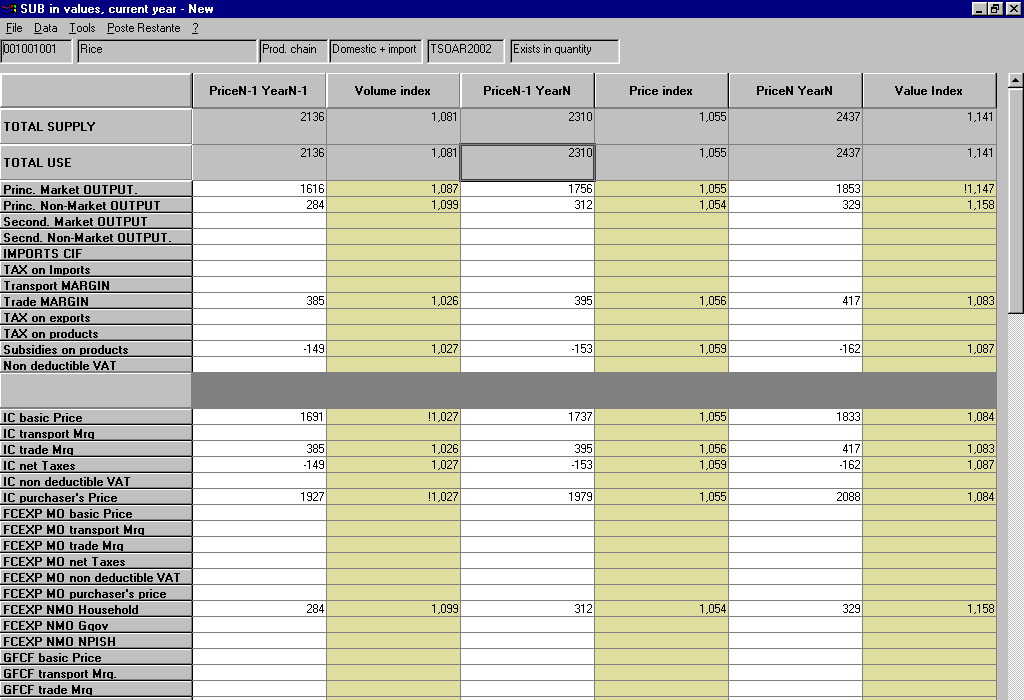Open the ? help menu
The width and height of the screenshot is (1024, 700).
click(x=195, y=28)
